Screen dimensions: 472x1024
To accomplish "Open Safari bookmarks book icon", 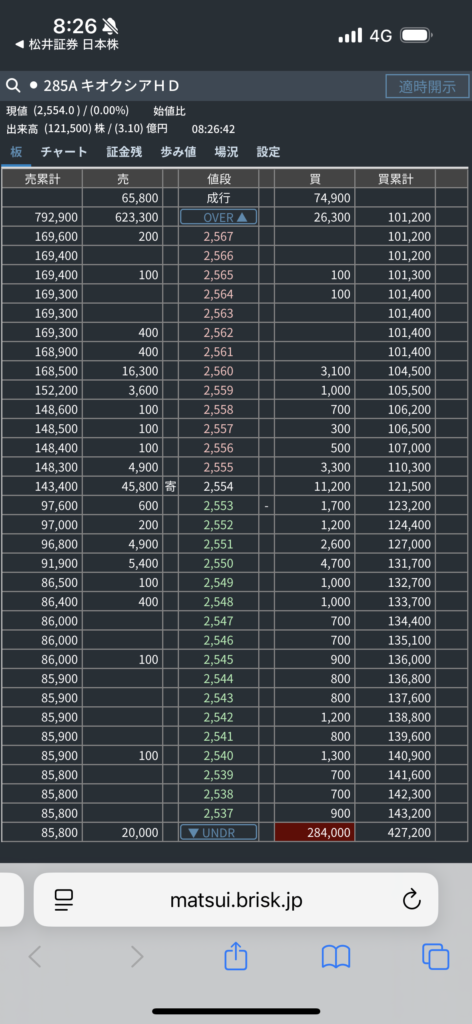I will pyautogui.click(x=336, y=957).
